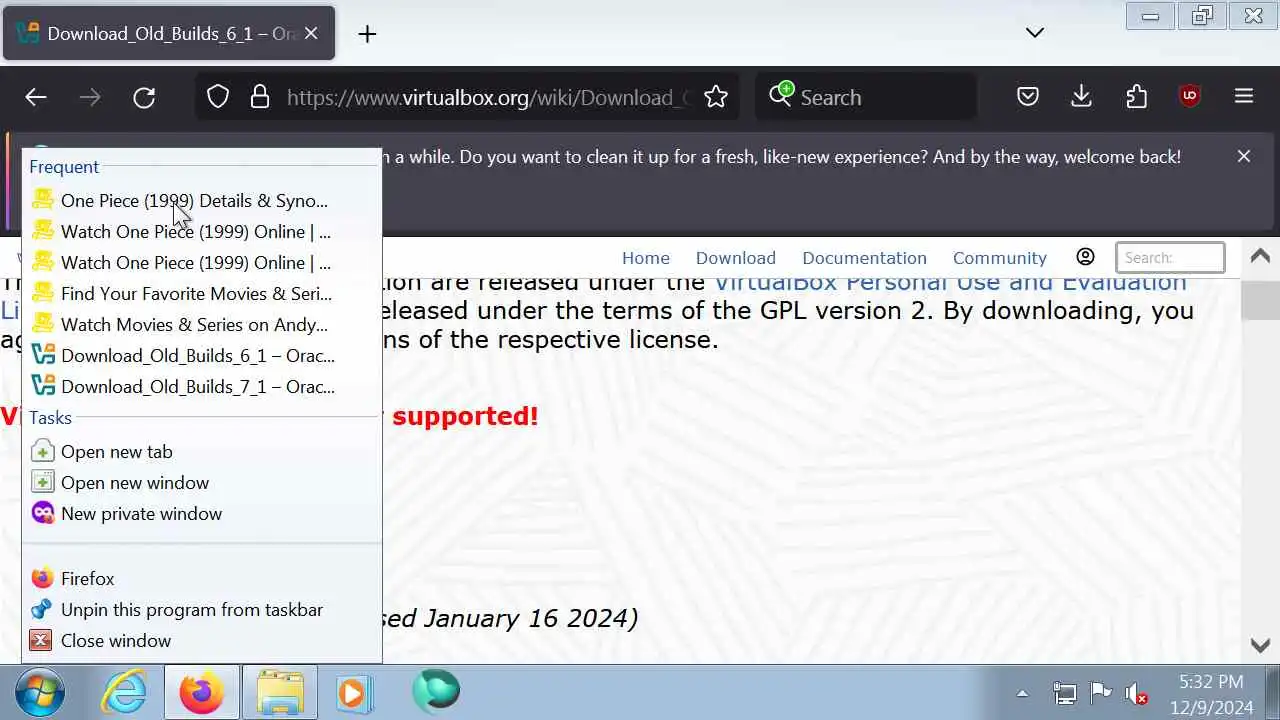The image size is (1280, 720).
Task: Open the green round app taskbar icon
Action: [436, 691]
